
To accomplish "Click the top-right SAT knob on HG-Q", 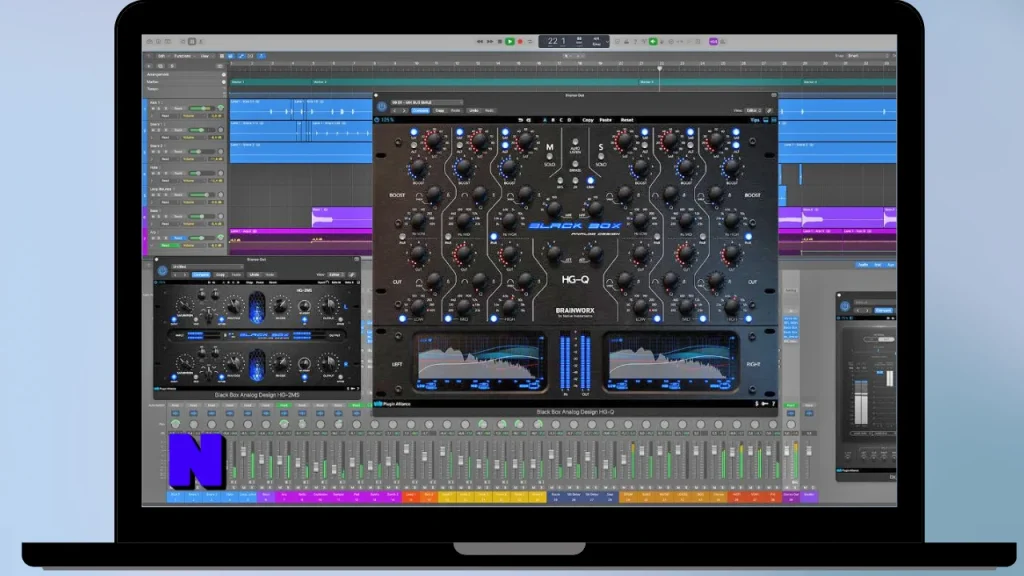I will (x=715, y=140).
